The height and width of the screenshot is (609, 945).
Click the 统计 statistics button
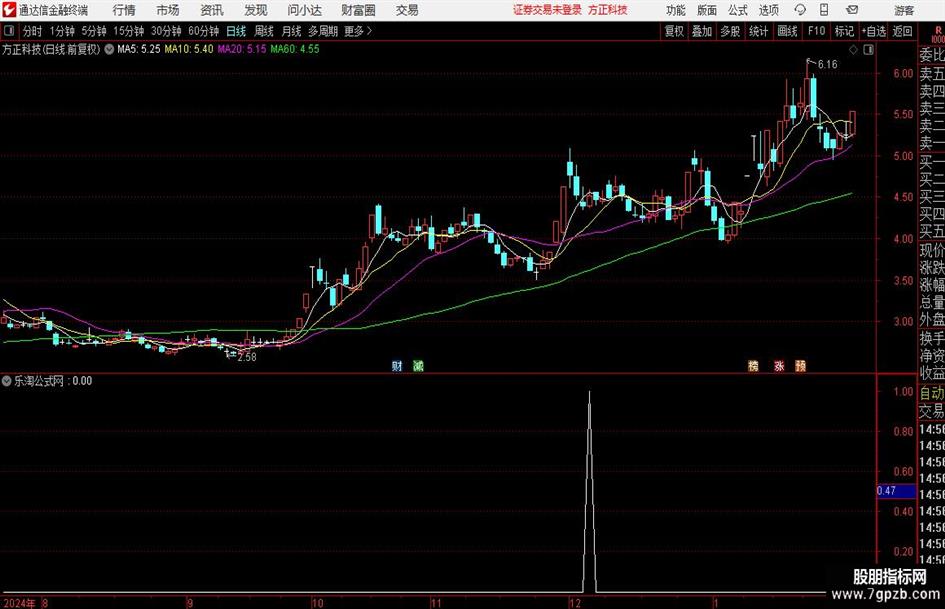(x=758, y=31)
